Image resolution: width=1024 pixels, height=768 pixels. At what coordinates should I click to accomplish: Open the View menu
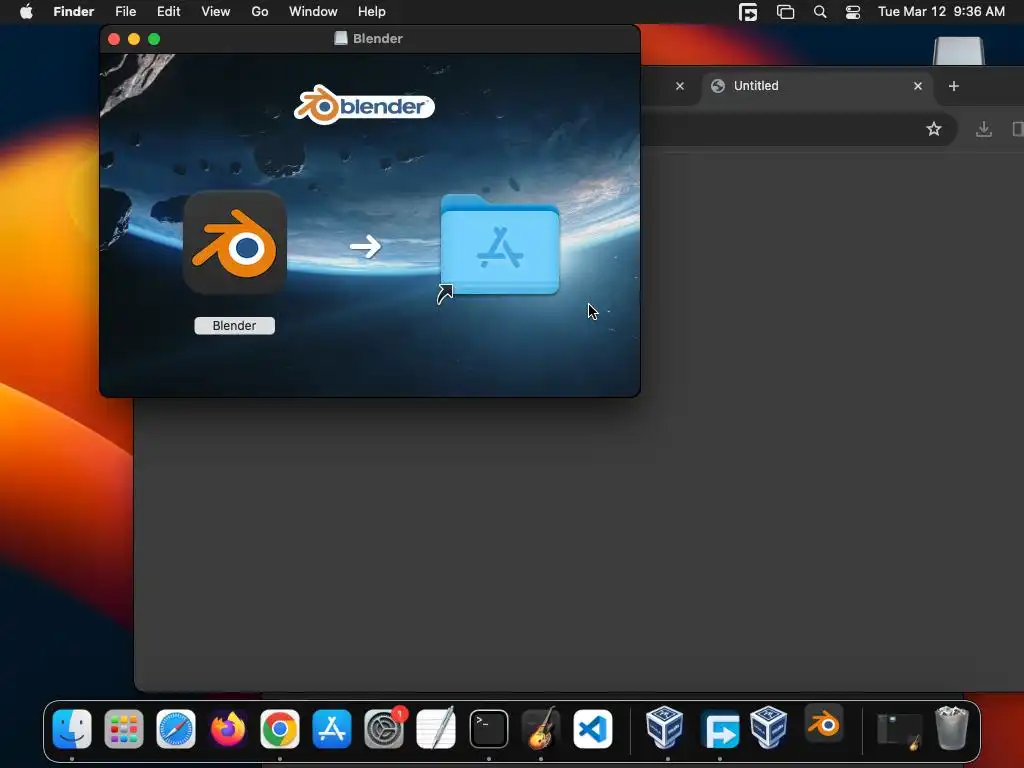coord(216,12)
